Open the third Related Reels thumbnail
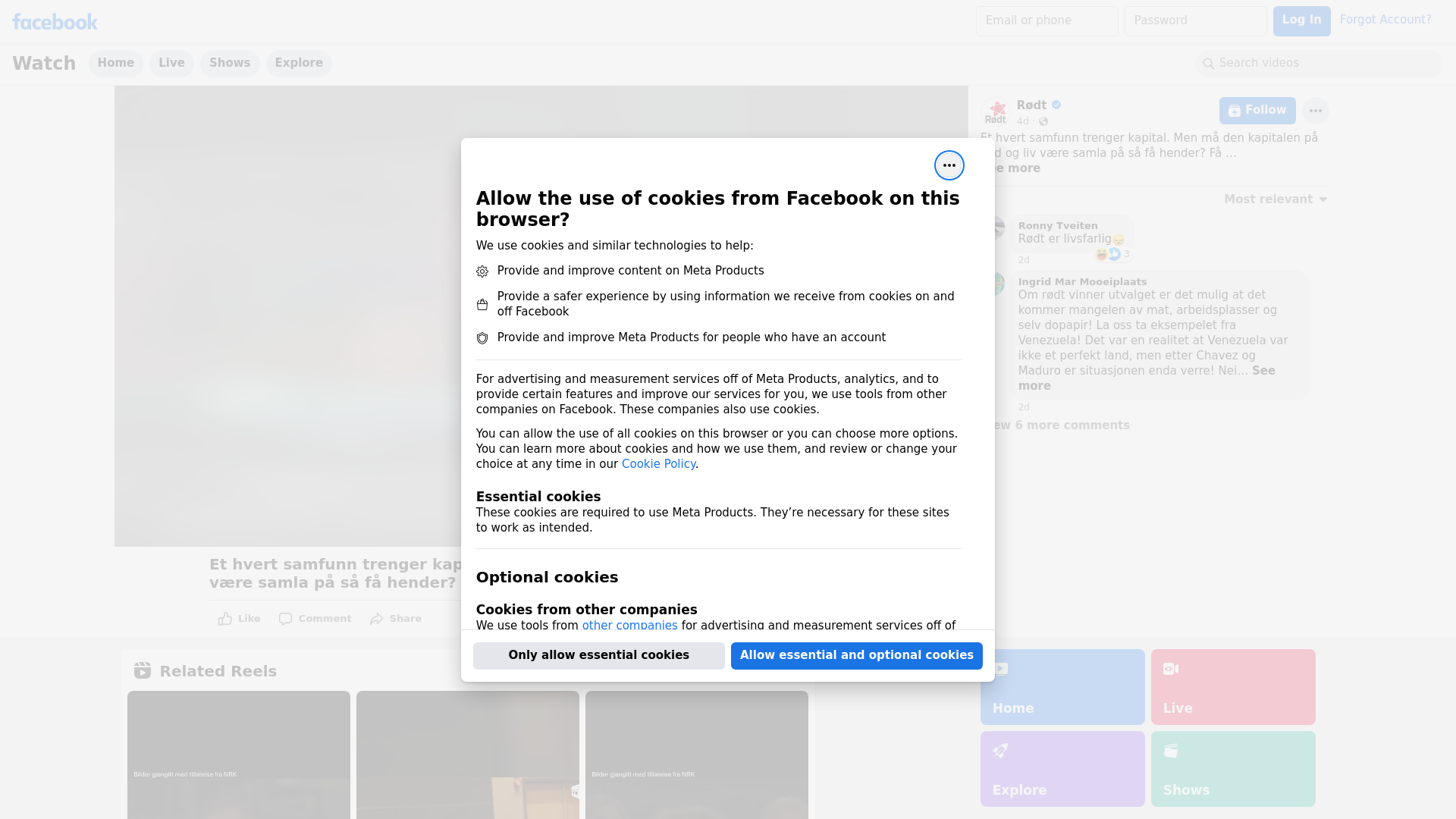Screen dimensions: 1456x819 coord(697,755)
